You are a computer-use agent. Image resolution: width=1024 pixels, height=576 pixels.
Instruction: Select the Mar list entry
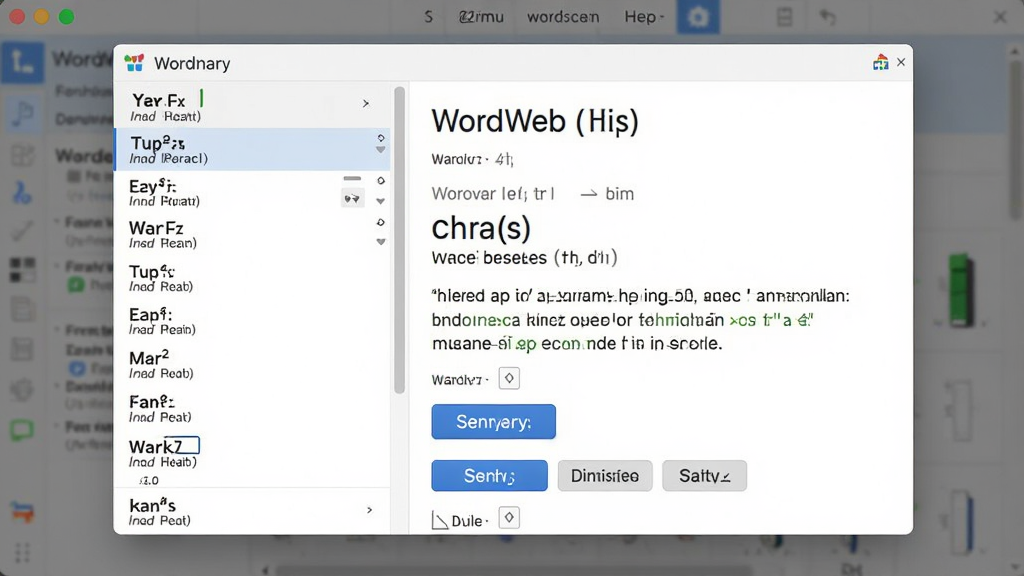tap(251, 364)
